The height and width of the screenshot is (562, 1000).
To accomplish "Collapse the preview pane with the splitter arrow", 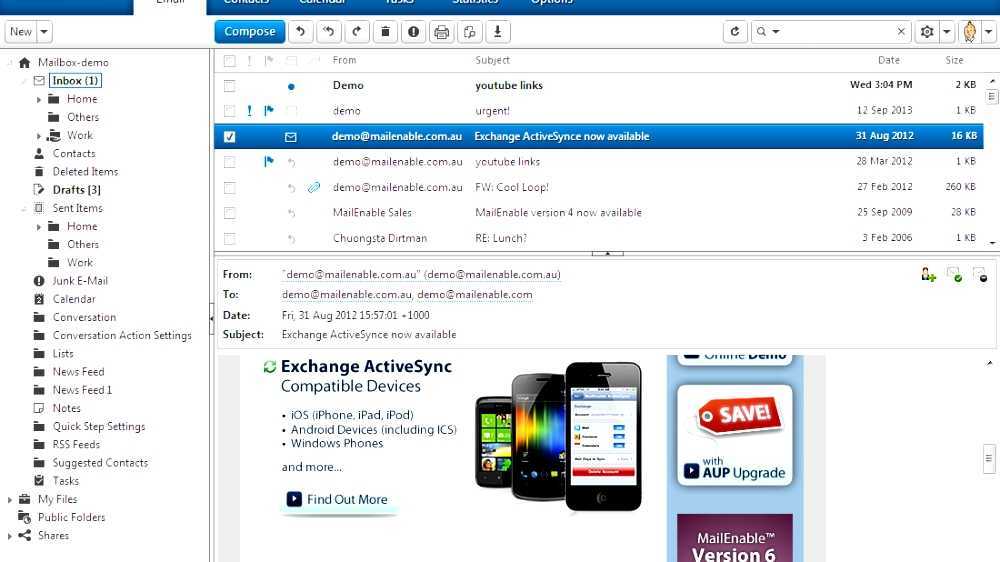I will pyautogui.click(x=608, y=253).
